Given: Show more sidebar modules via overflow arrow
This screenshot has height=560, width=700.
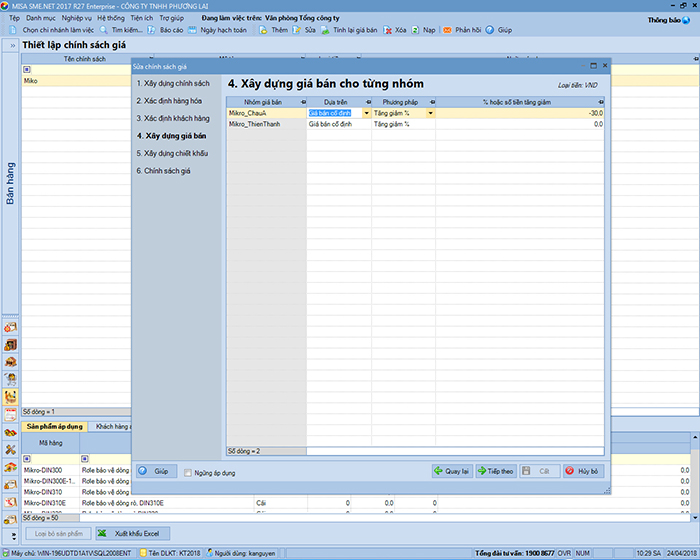Looking at the screenshot, I should [14, 535].
